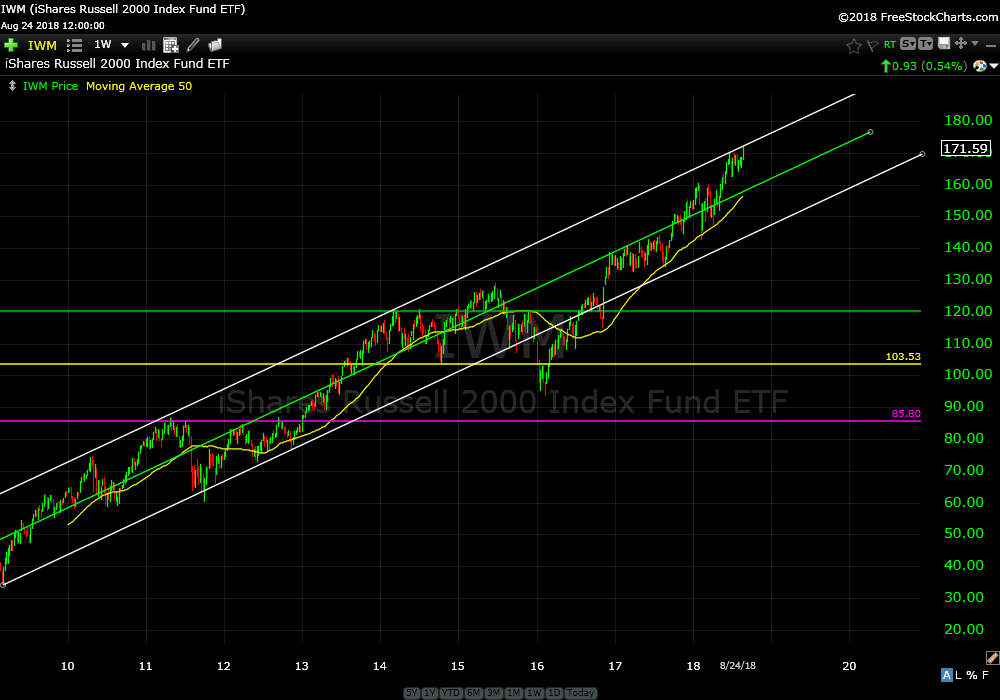Toggle arithmetic scale with A button

(947, 675)
